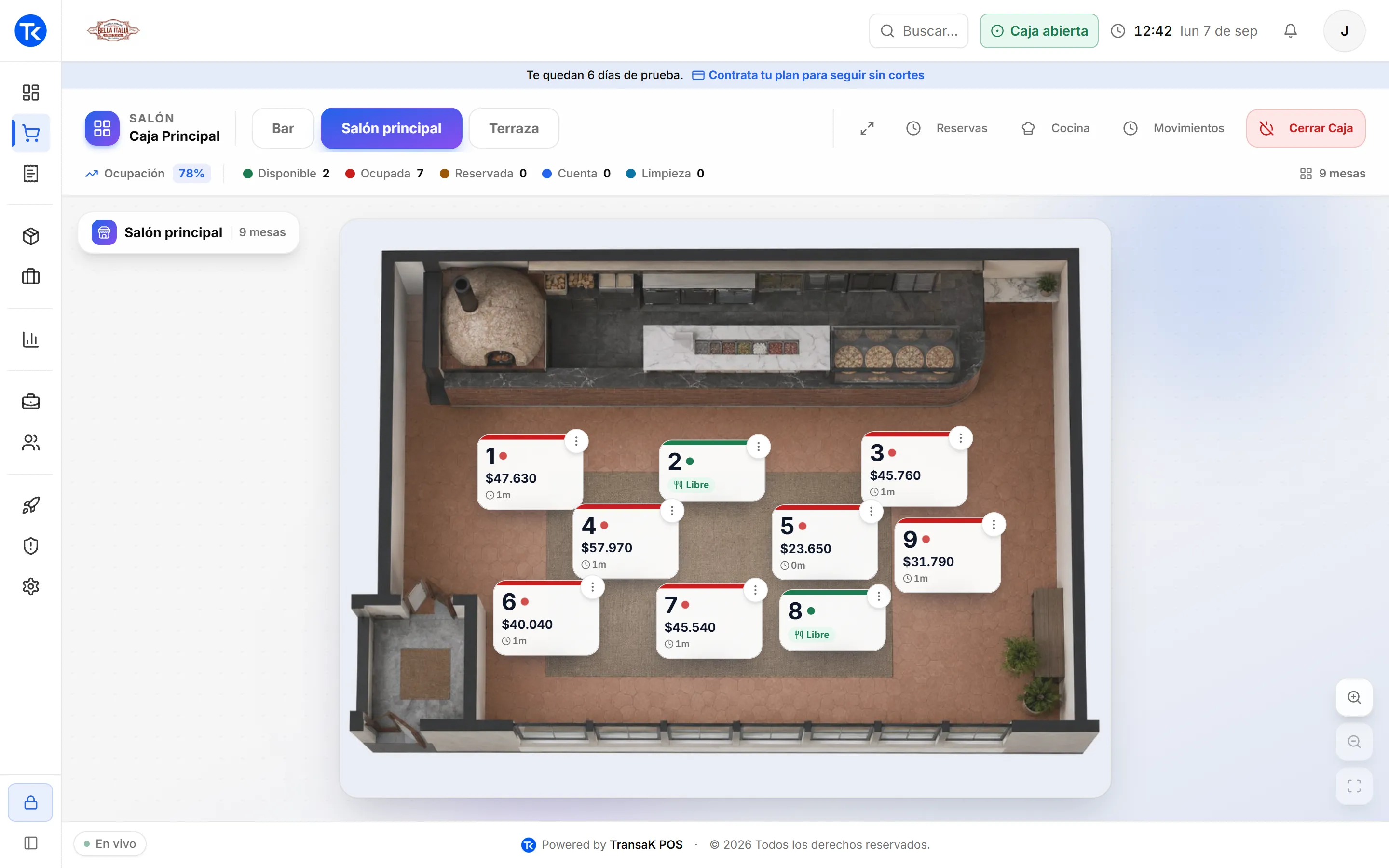The width and height of the screenshot is (1389, 868).
Task: Expand the three-dot menu on table 8
Action: point(879,596)
